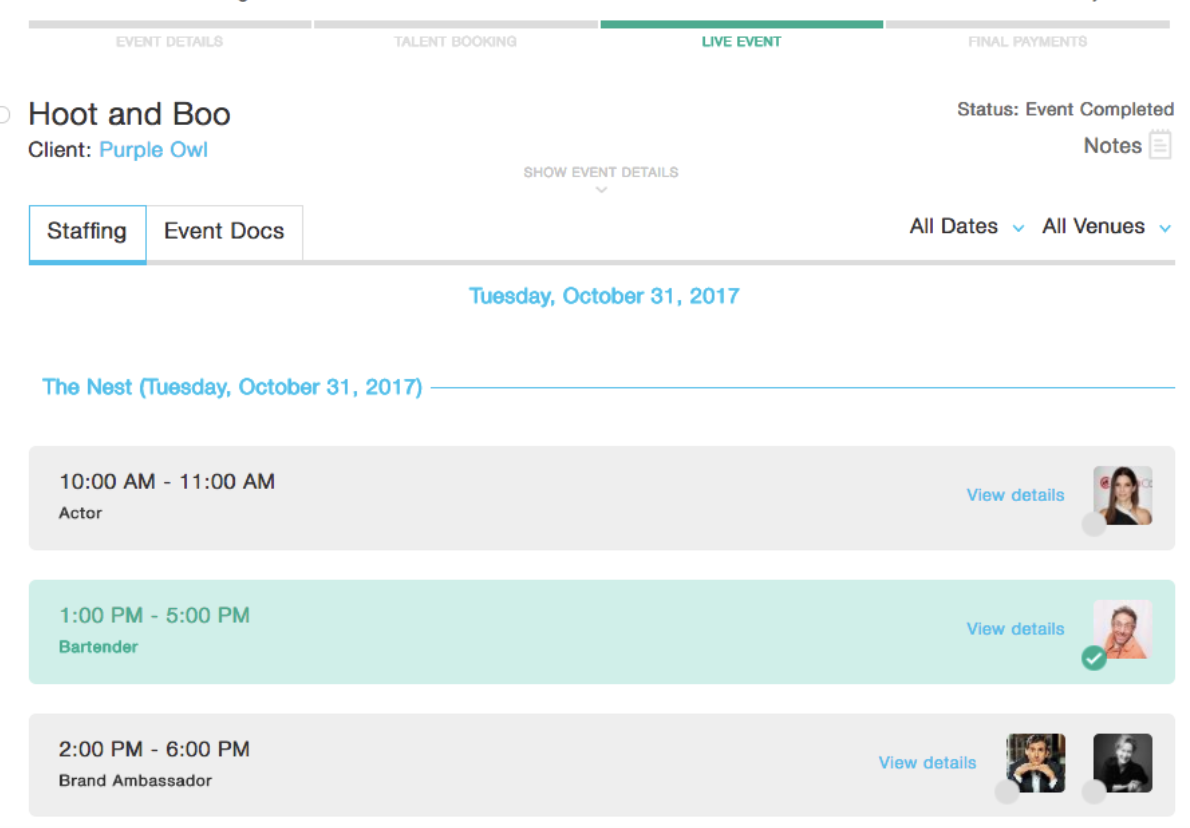Select first Brand Ambassador talent photo
This screenshot has width=1190, height=828.
(x=1036, y=762)
